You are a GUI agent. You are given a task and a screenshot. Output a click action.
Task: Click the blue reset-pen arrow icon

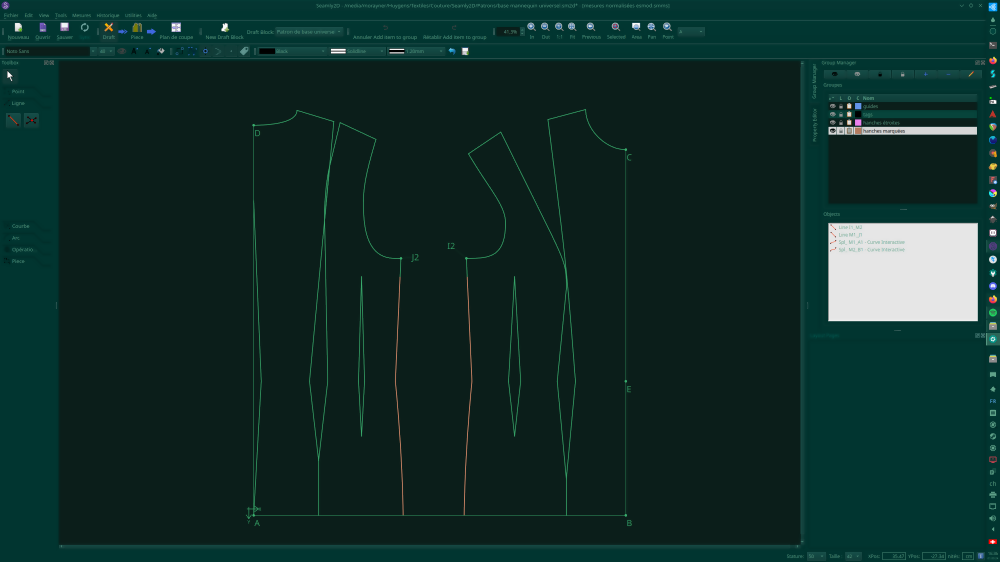(x=452, y=51)
